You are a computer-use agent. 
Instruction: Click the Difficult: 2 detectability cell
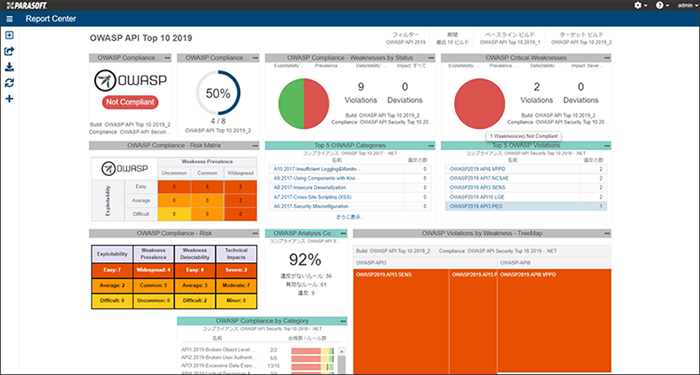click(195, 301)
